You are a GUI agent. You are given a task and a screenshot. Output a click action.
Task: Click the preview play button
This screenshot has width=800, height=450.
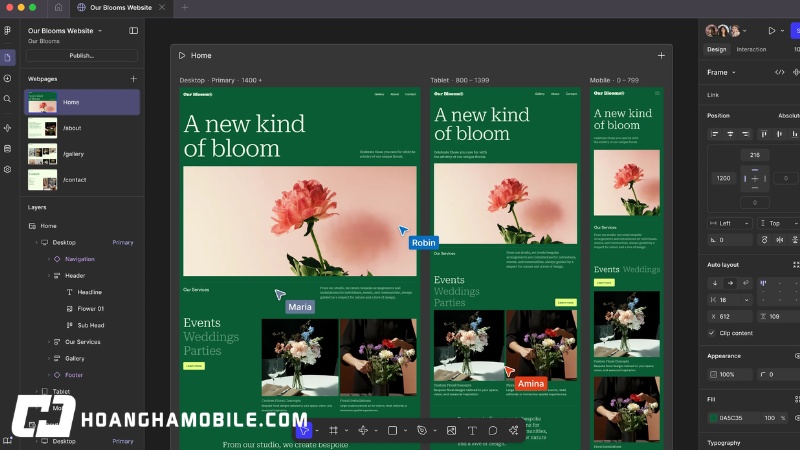pos(771,31)
